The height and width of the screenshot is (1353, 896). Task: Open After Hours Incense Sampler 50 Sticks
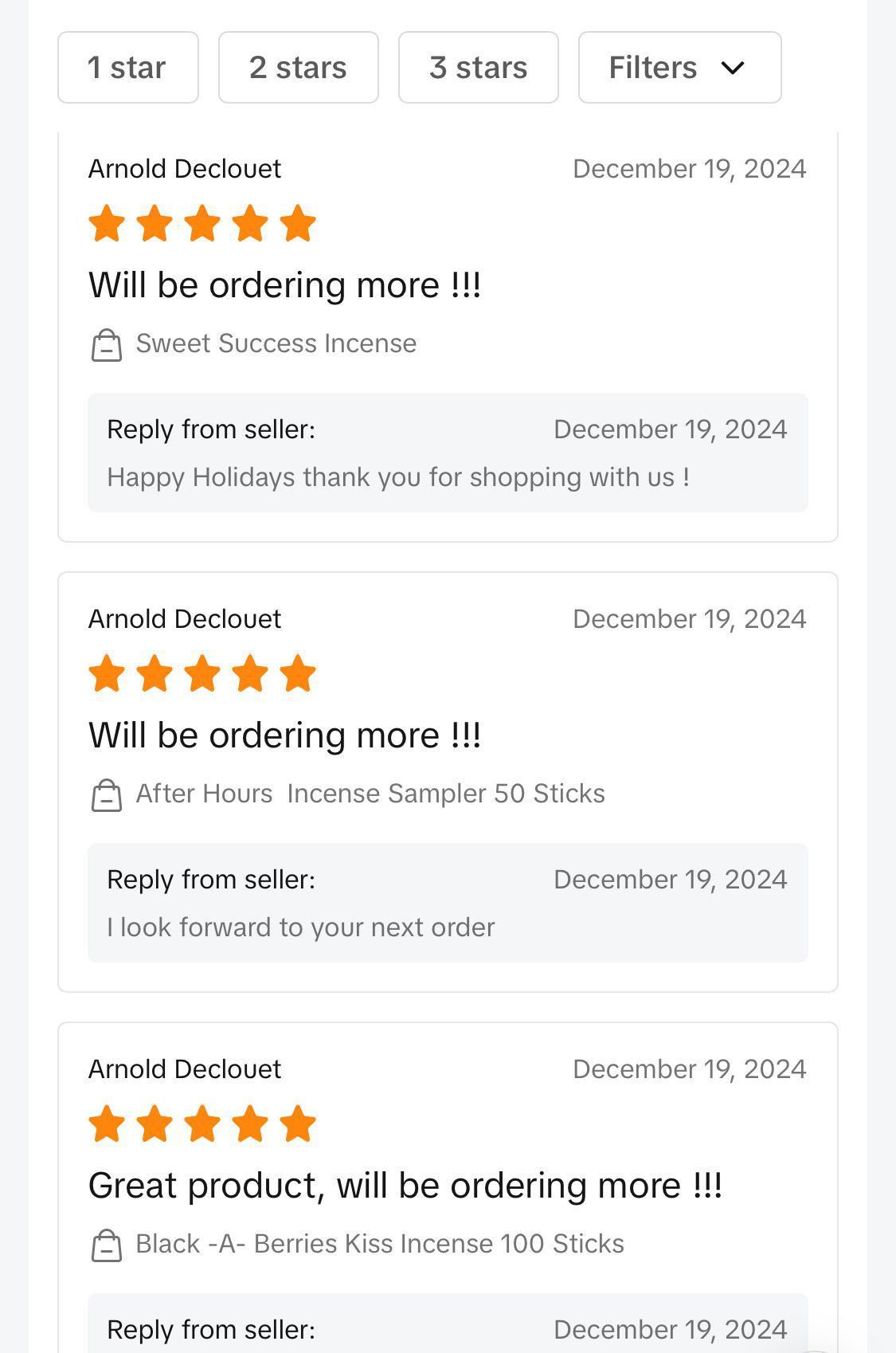point(370,794)
